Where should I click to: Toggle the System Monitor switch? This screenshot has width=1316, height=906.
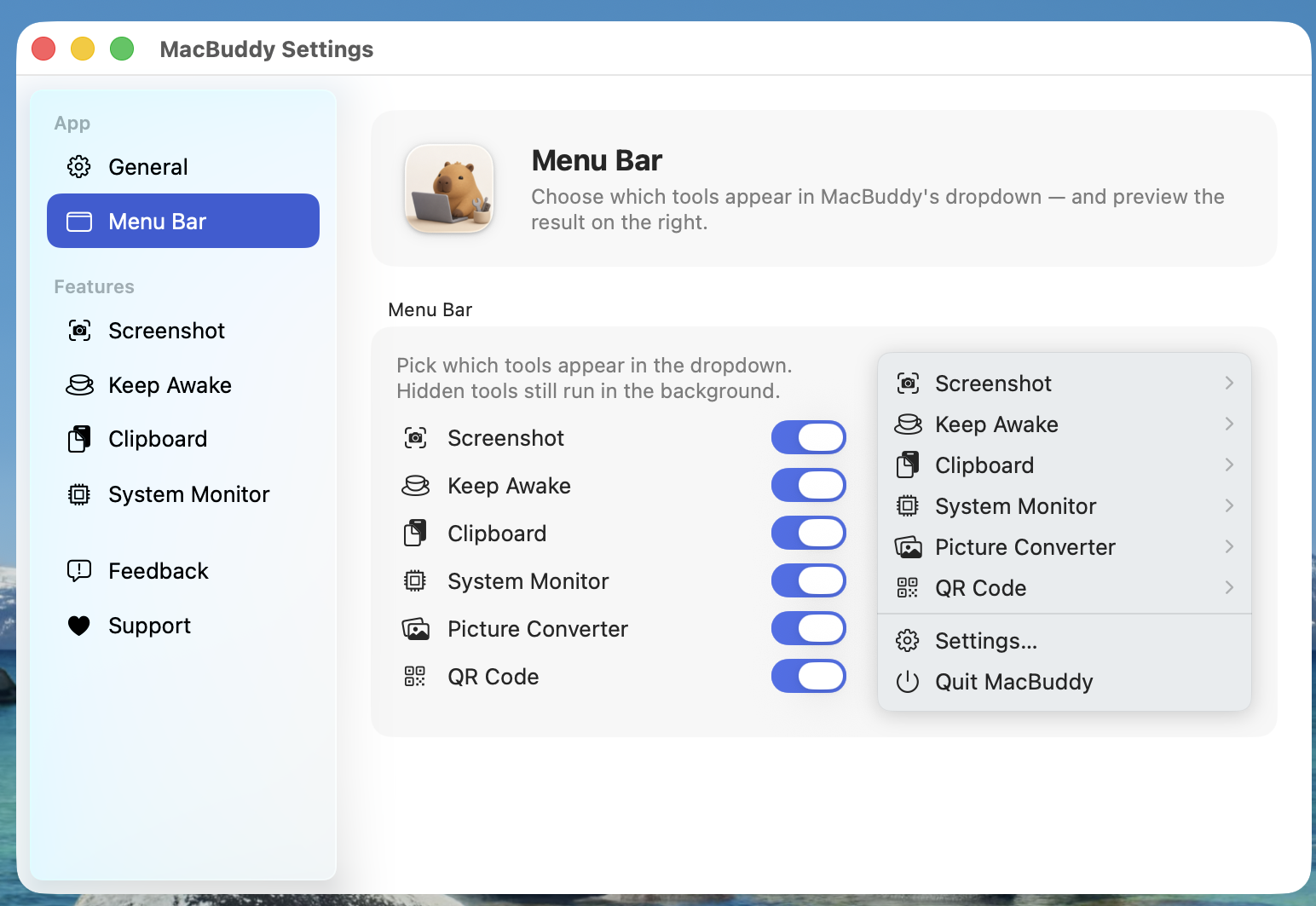coord(808,581)
